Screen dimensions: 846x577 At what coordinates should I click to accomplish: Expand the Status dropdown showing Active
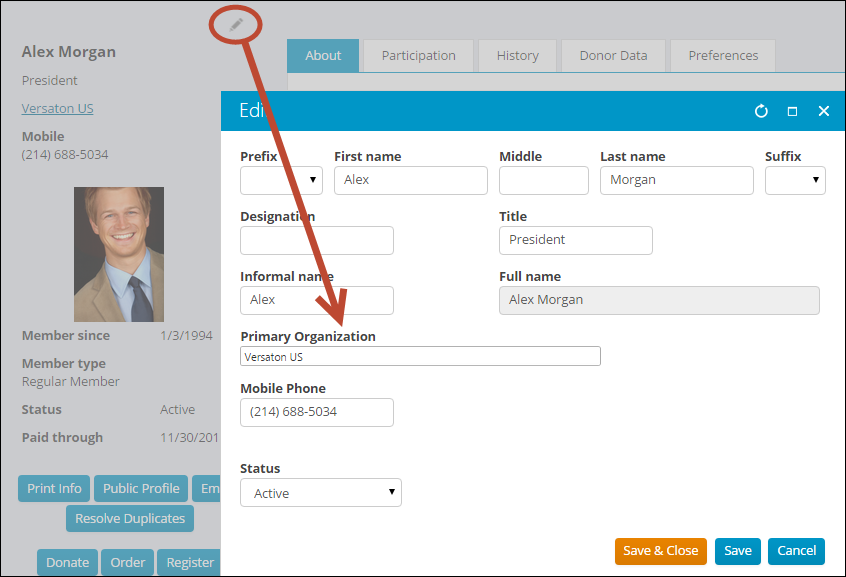coord(320,492)
